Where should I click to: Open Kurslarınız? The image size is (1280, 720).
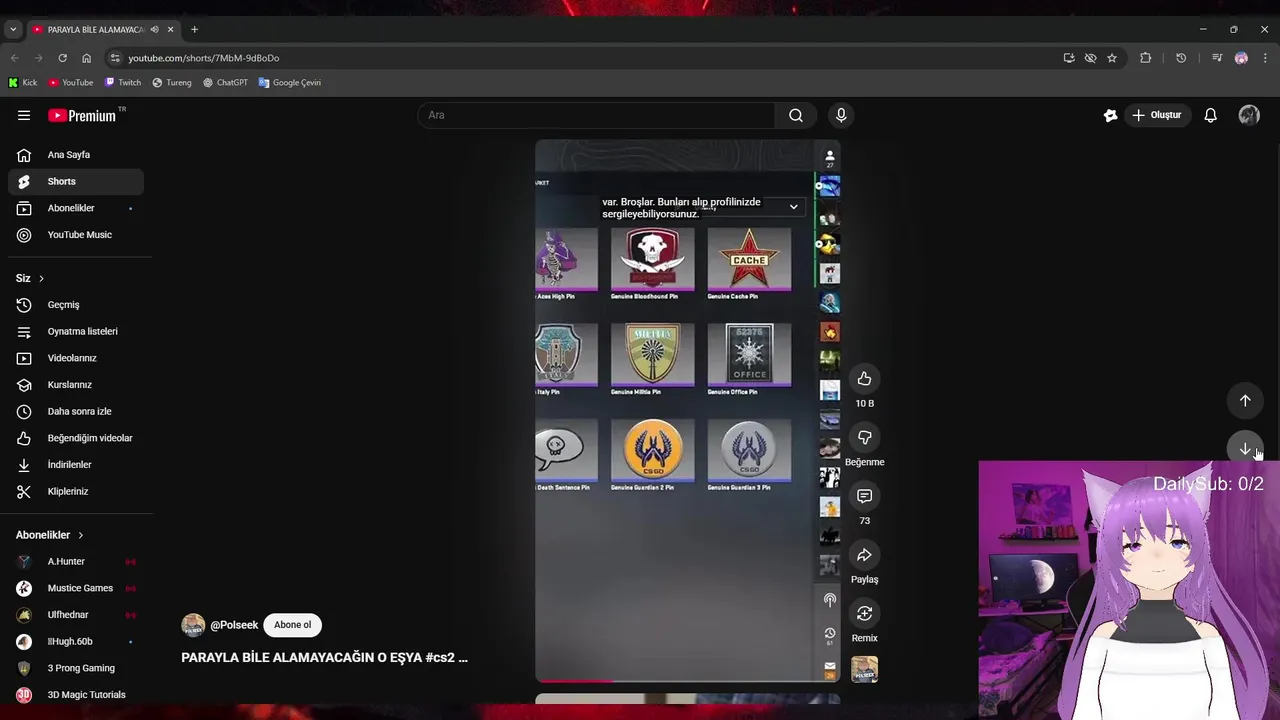(76, 385)
